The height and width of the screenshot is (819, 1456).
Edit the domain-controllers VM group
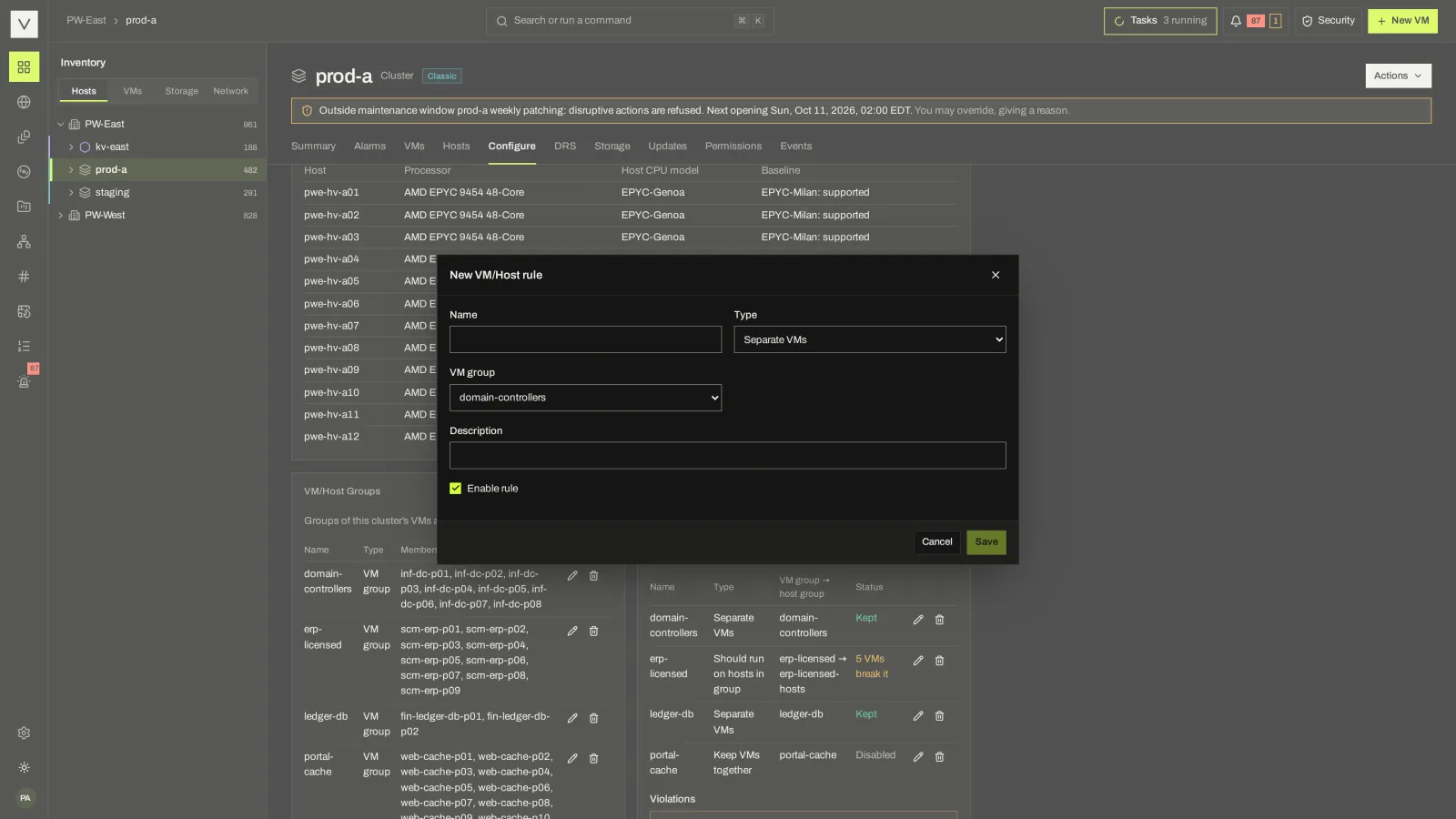(x=572, y=576)
